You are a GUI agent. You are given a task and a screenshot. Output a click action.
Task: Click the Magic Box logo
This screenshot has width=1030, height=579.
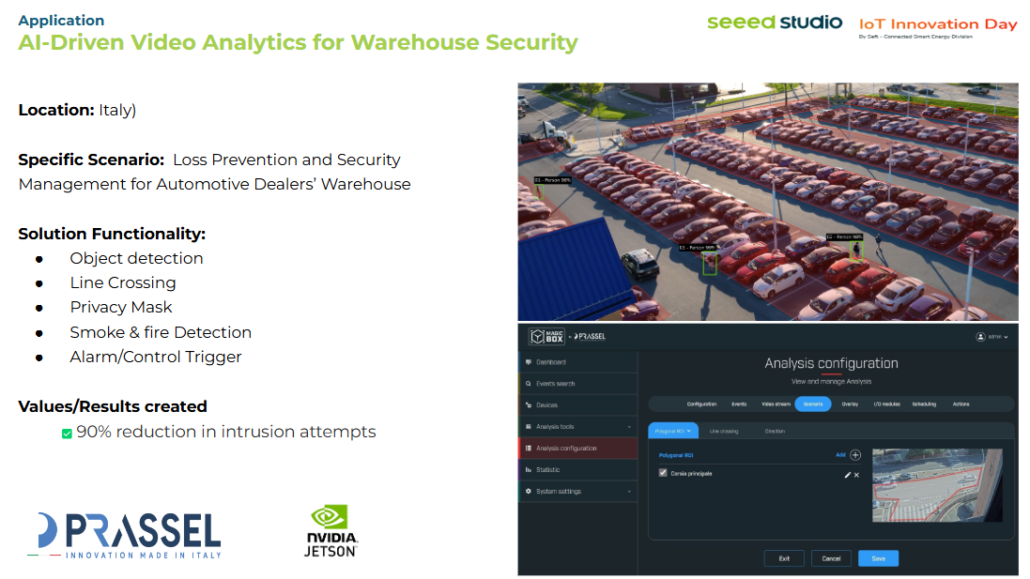click(x=548, y=337)
